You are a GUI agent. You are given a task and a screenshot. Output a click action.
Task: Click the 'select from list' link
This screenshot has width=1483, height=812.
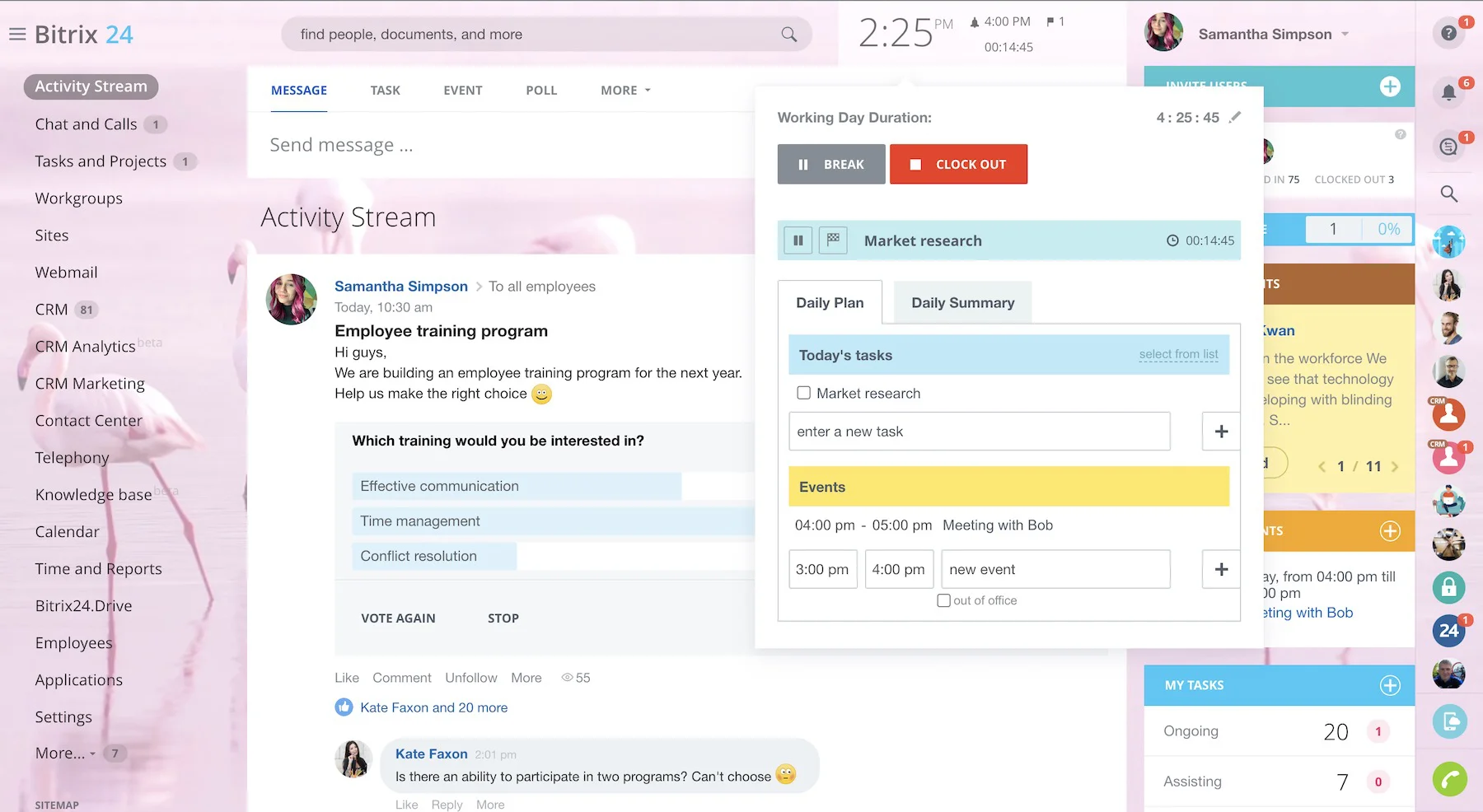click(1178, 355)
